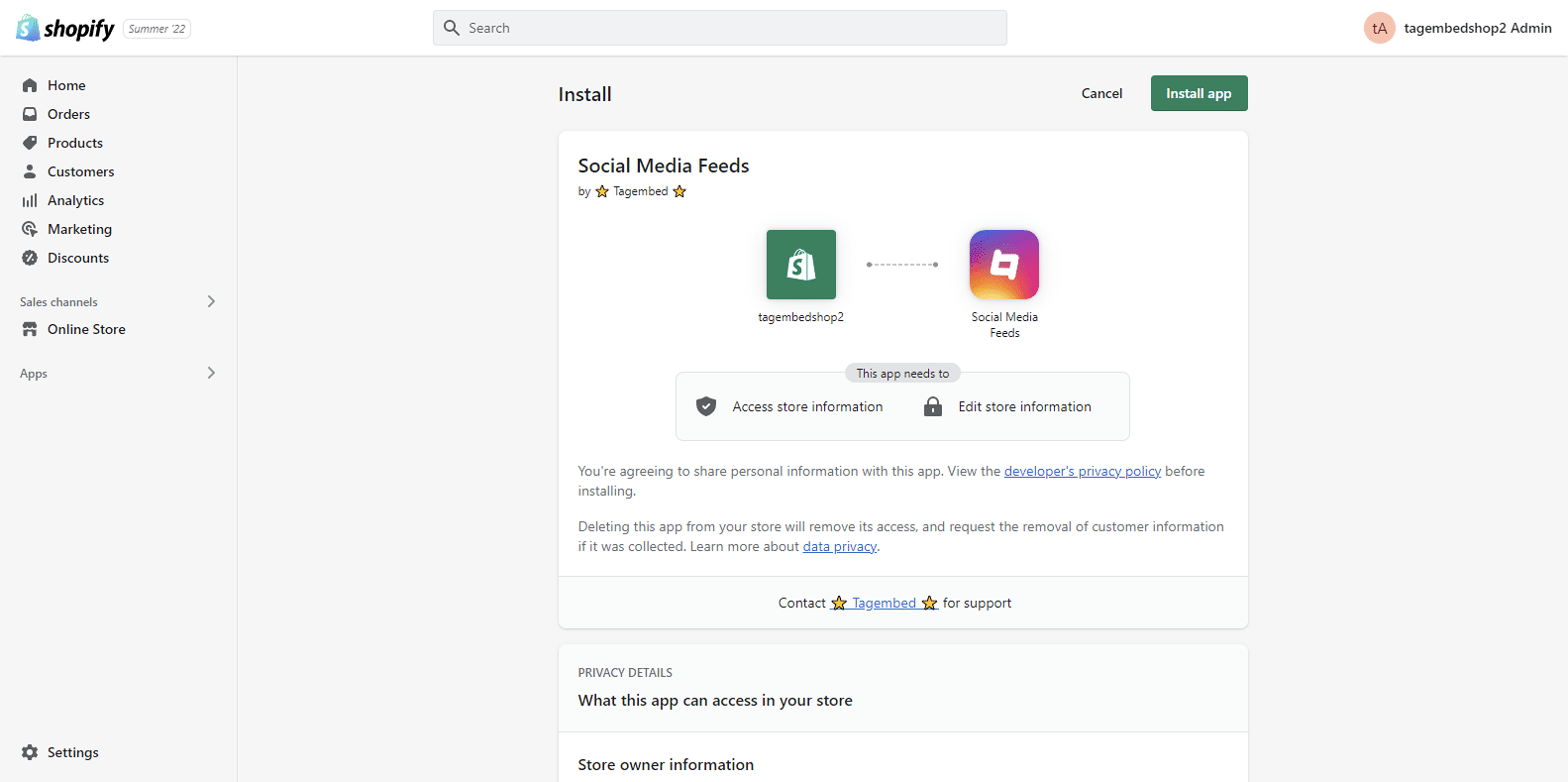Click the Settings gear icon
The image size is (1568, 782).
30,752
